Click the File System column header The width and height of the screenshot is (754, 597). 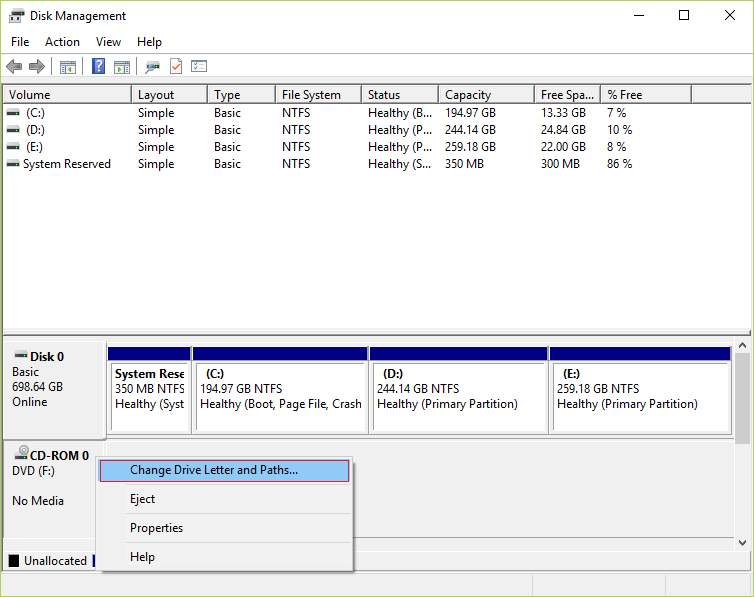[x=311, y=95]
